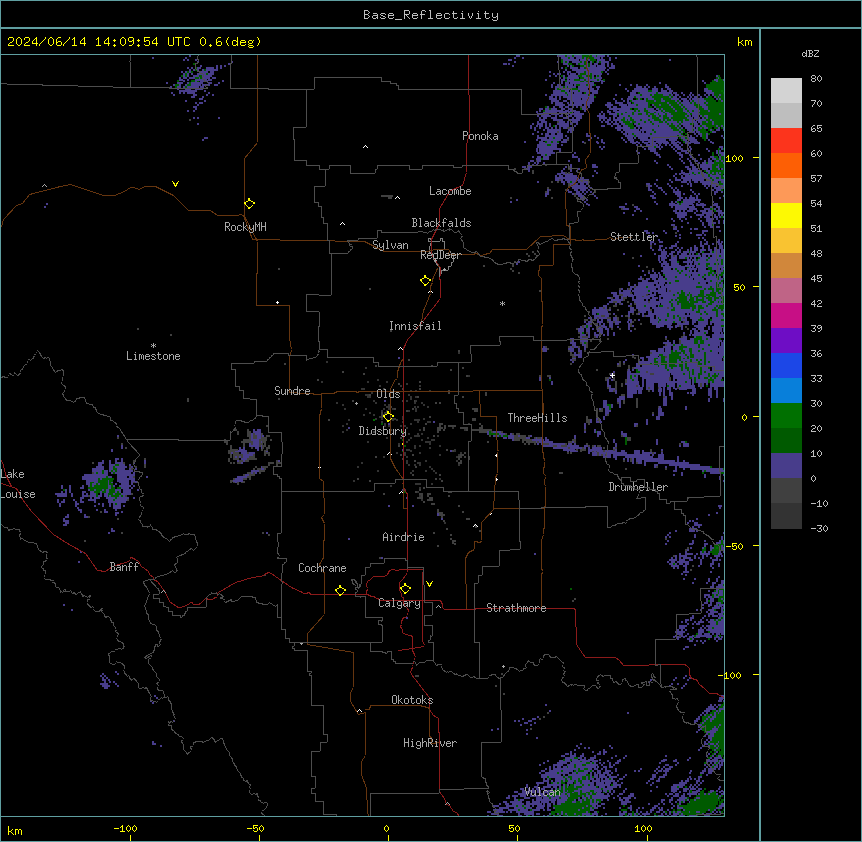Screen dimensions: 862x842
Task: Pick the red 60-65 dBZ legend swatch
Action: coord(786,141)
